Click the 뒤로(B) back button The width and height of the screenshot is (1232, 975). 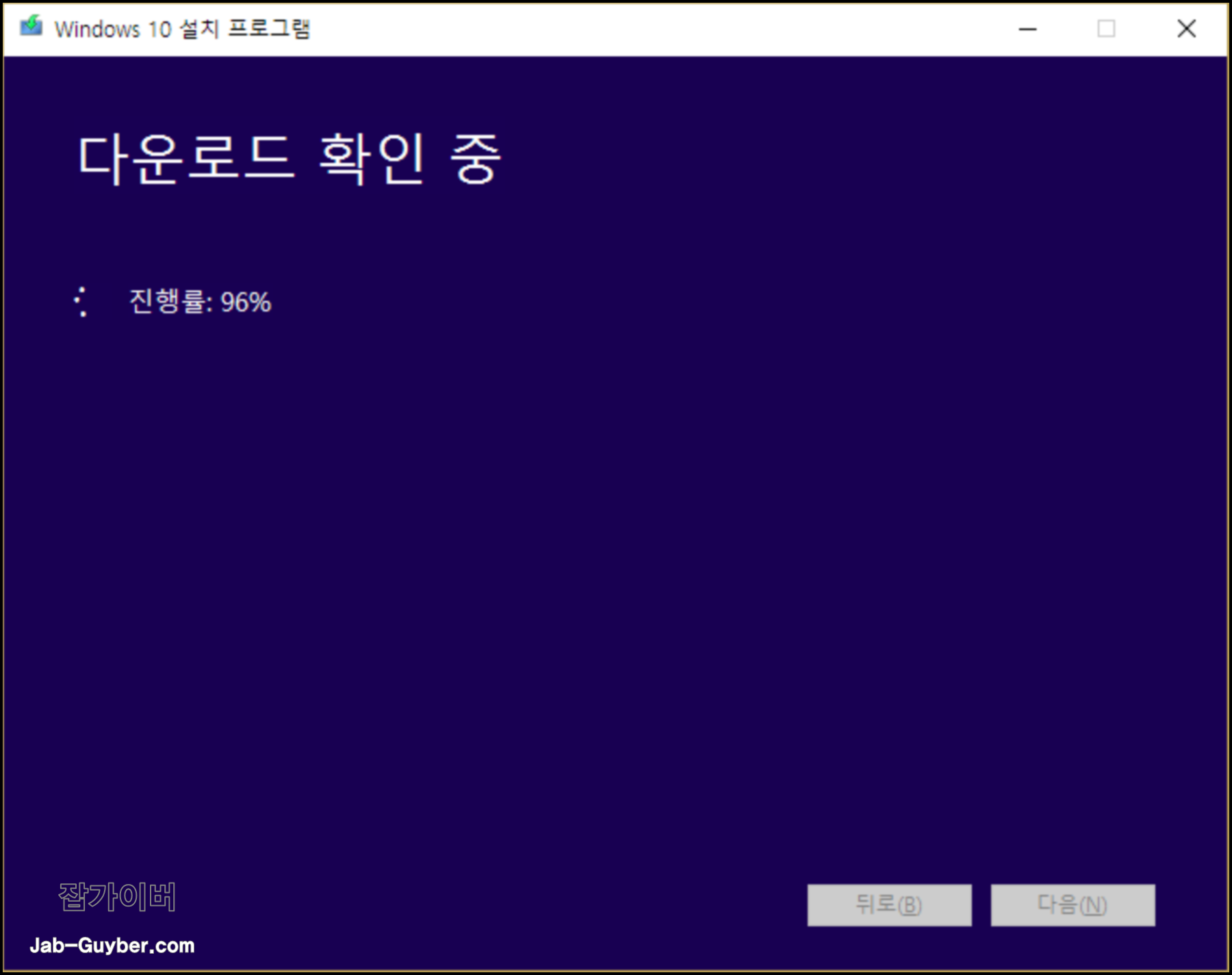[889, 905]
